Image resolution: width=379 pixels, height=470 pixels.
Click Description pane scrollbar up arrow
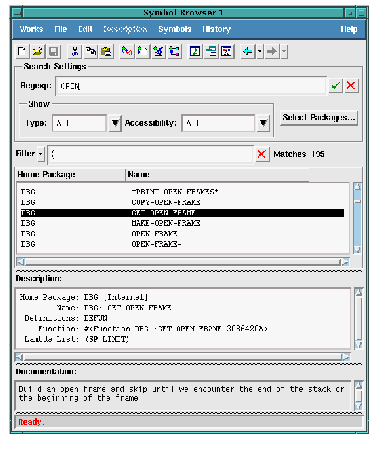(x=359, y=292)
